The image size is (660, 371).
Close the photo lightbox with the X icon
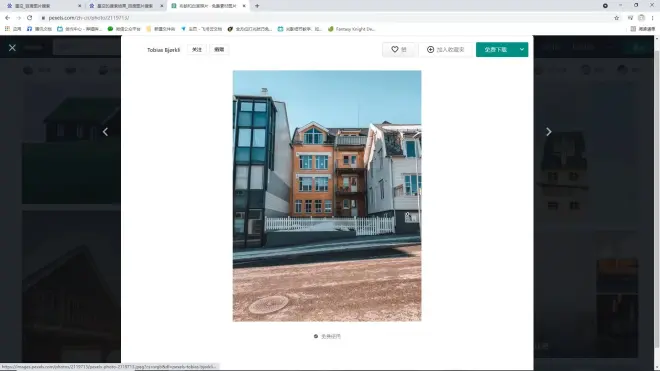(x=12, y=48)
